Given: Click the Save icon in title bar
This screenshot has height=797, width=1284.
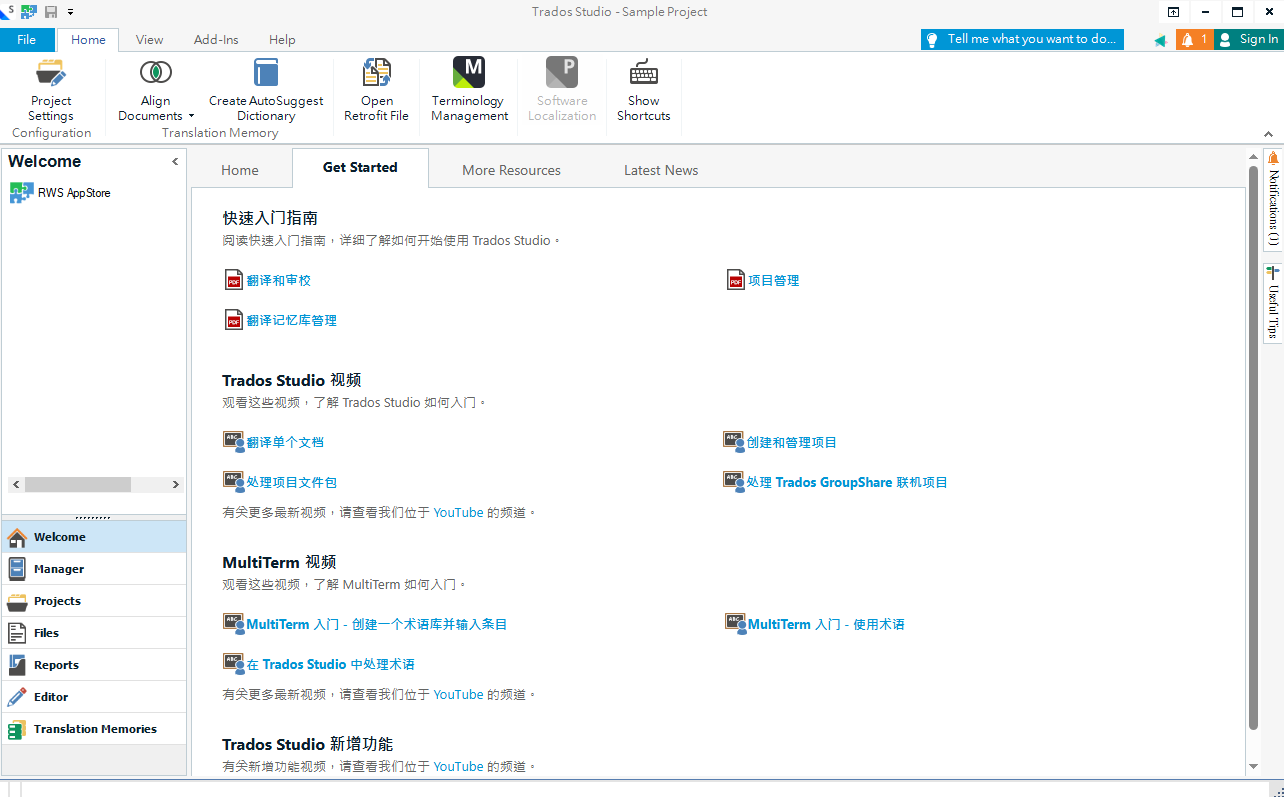Looking at the screenshot, I should (x=50, y=12).
